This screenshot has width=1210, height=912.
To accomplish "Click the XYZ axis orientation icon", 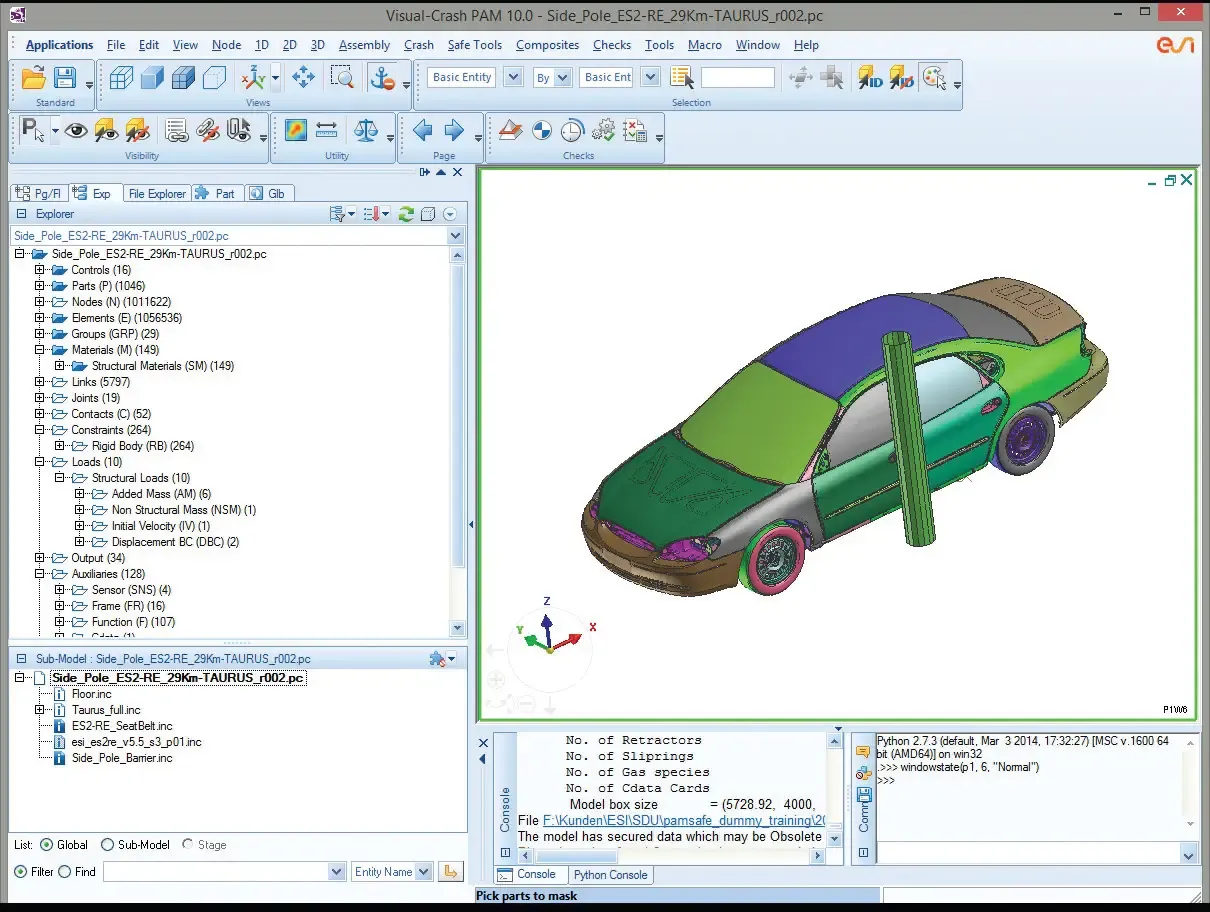I will point(254,77).
